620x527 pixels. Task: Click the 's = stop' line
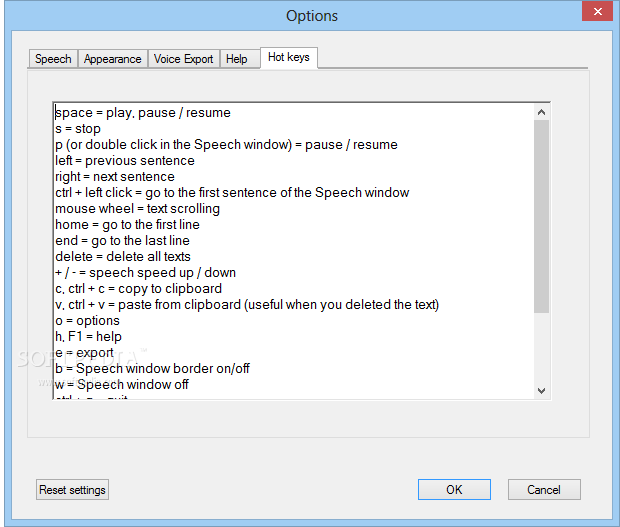click(78, 129)
